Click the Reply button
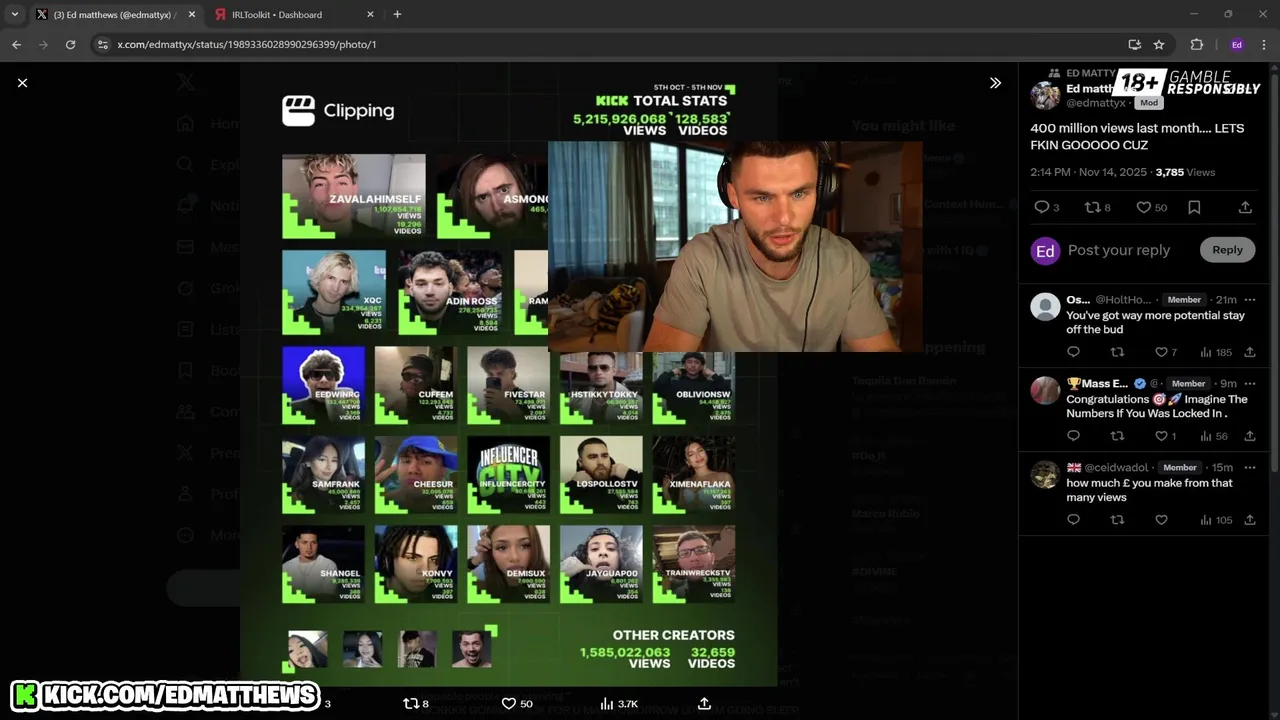 [1227, 250]
